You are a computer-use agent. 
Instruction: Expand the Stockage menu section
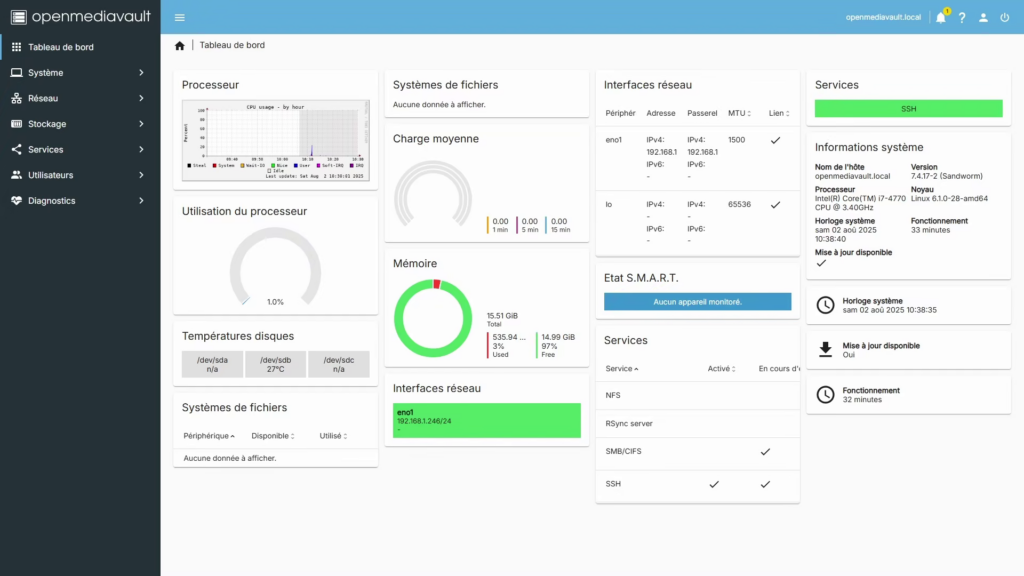80,124
